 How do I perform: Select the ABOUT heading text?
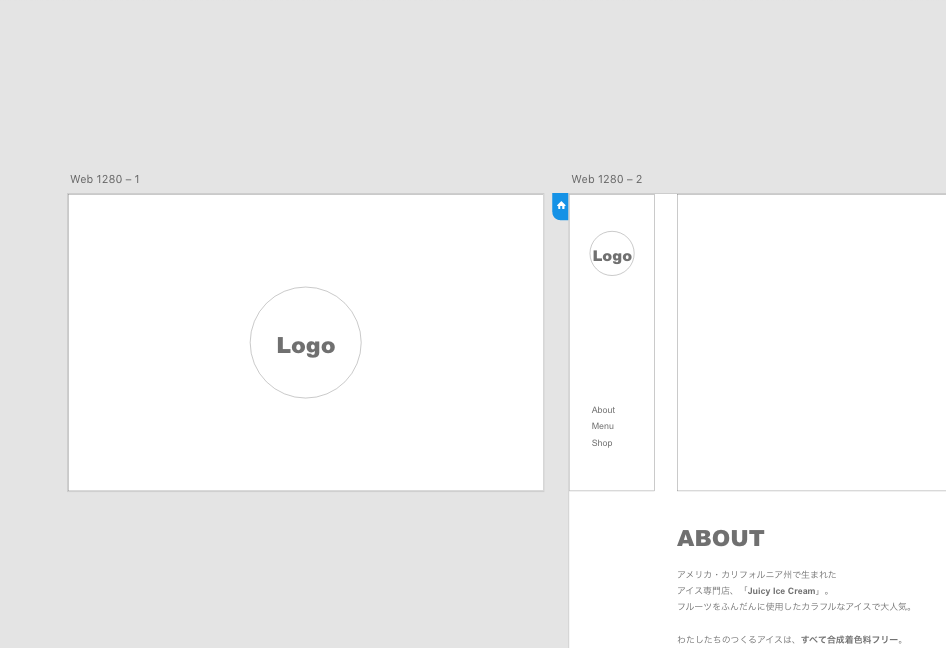(x=721, y=538)
